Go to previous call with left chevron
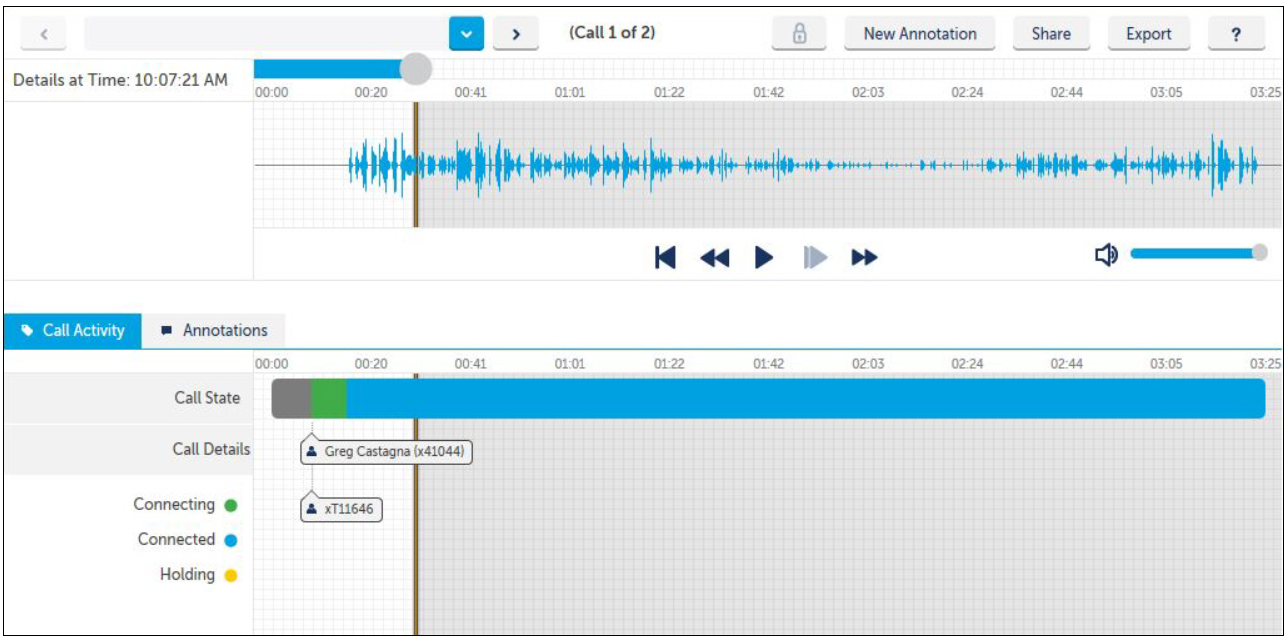The width and height of the screenshot is (1288, 643). (44, 33)
